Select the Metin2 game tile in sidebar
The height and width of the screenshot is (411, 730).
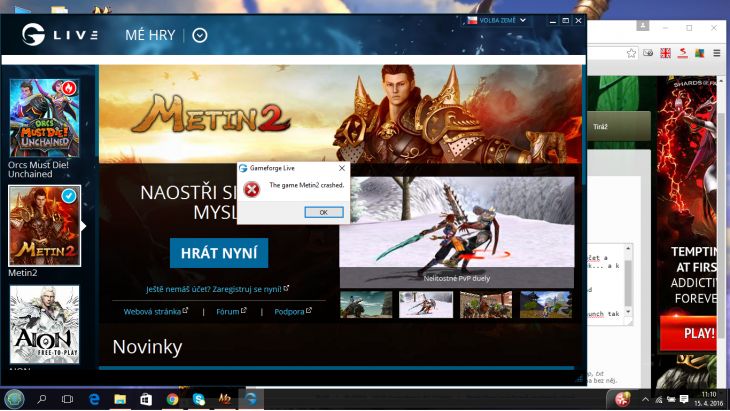[45, 226]
